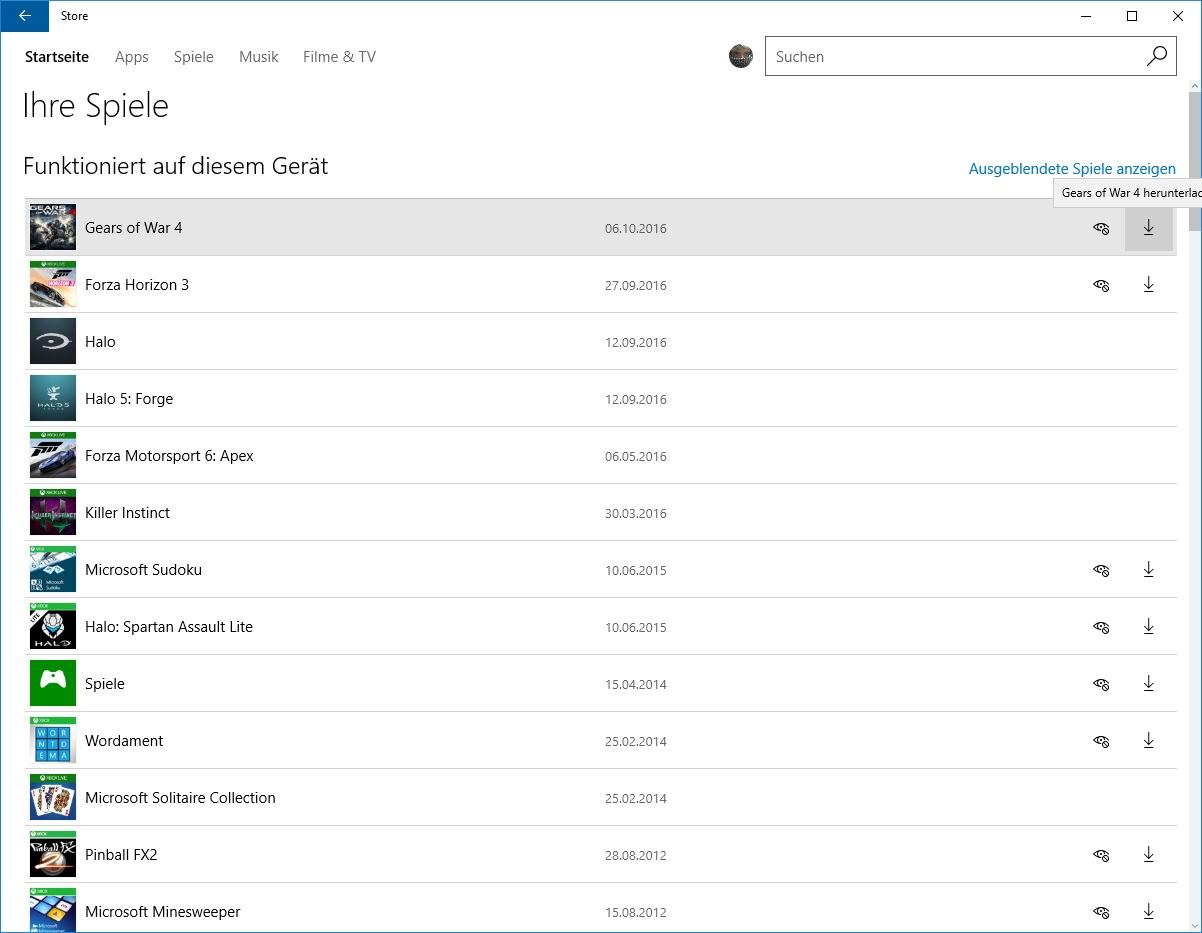Click Ausgeblendete Spiele anzeigen link

(1071, 169)
